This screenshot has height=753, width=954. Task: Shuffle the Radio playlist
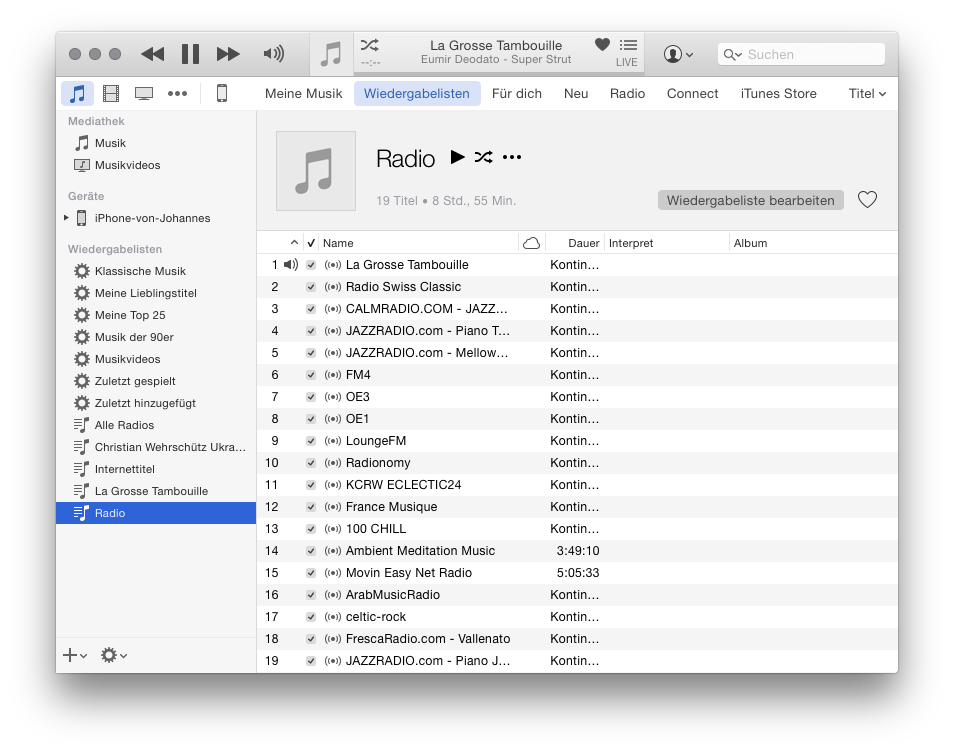click(484, 158)
